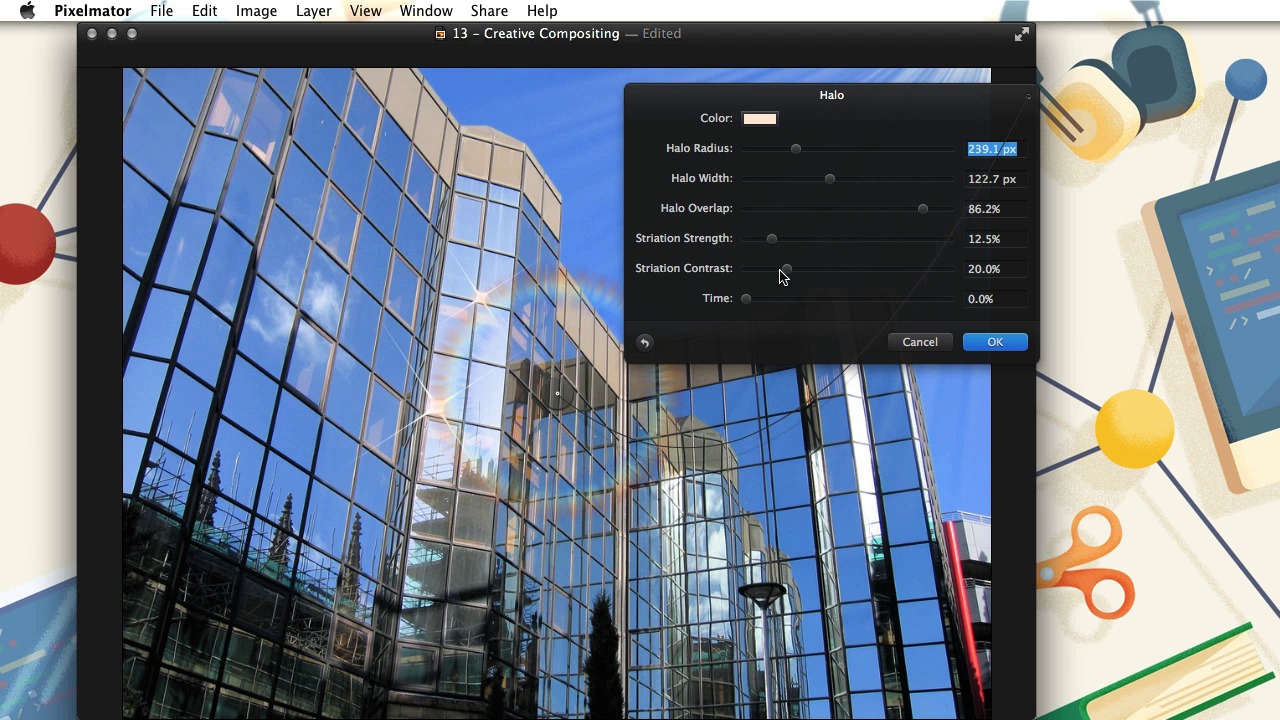Click the Halo dialog title
Screen dimensions: 1280x720
tap(832, 95)
